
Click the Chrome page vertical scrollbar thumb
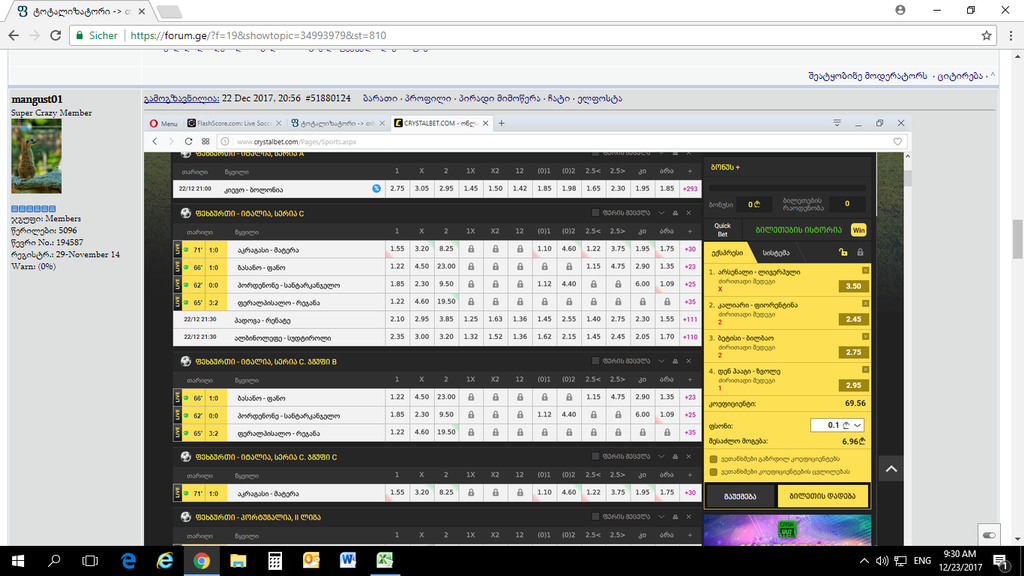tap(1017, 239)
